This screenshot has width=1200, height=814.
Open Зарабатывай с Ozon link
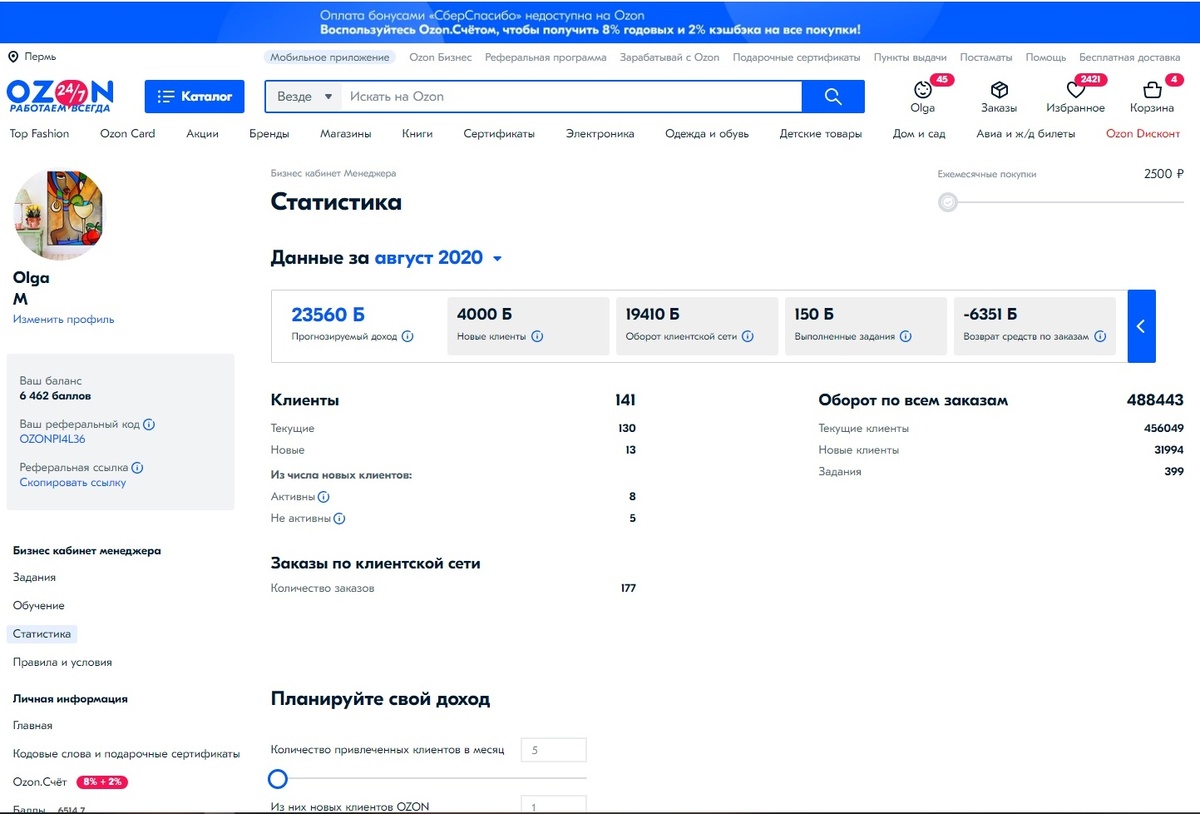point(670,57)
